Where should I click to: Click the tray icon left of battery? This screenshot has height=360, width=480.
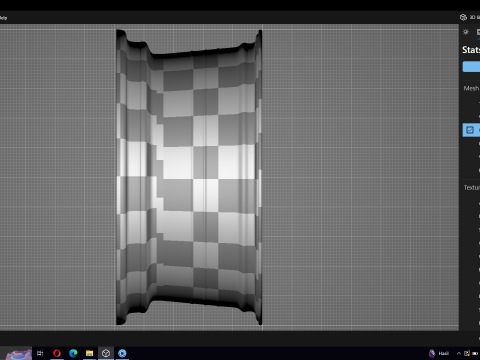pos(467,353)
